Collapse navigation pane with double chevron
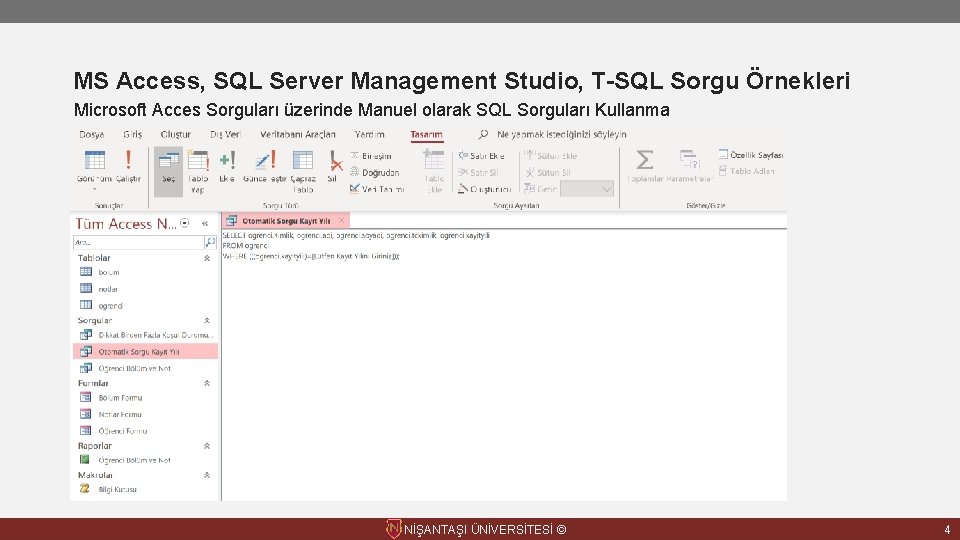Viewport: 960px width, 540px height. (x=205, y=223)
